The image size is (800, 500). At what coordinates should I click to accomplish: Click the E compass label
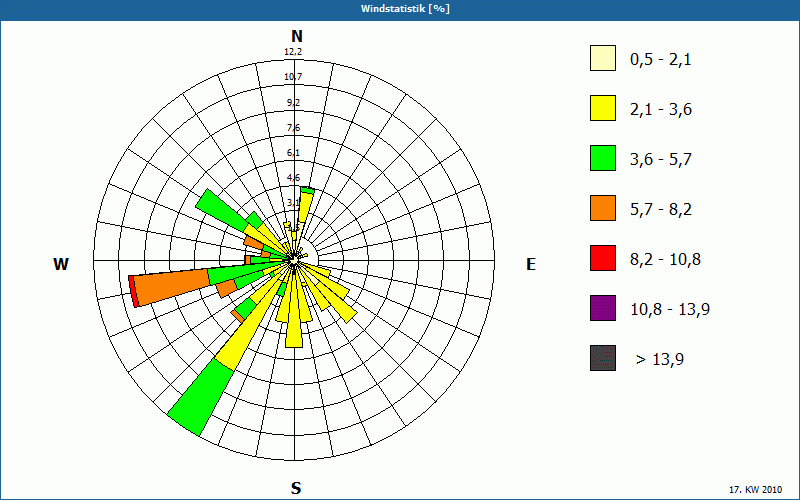click(x=531, y=264)
